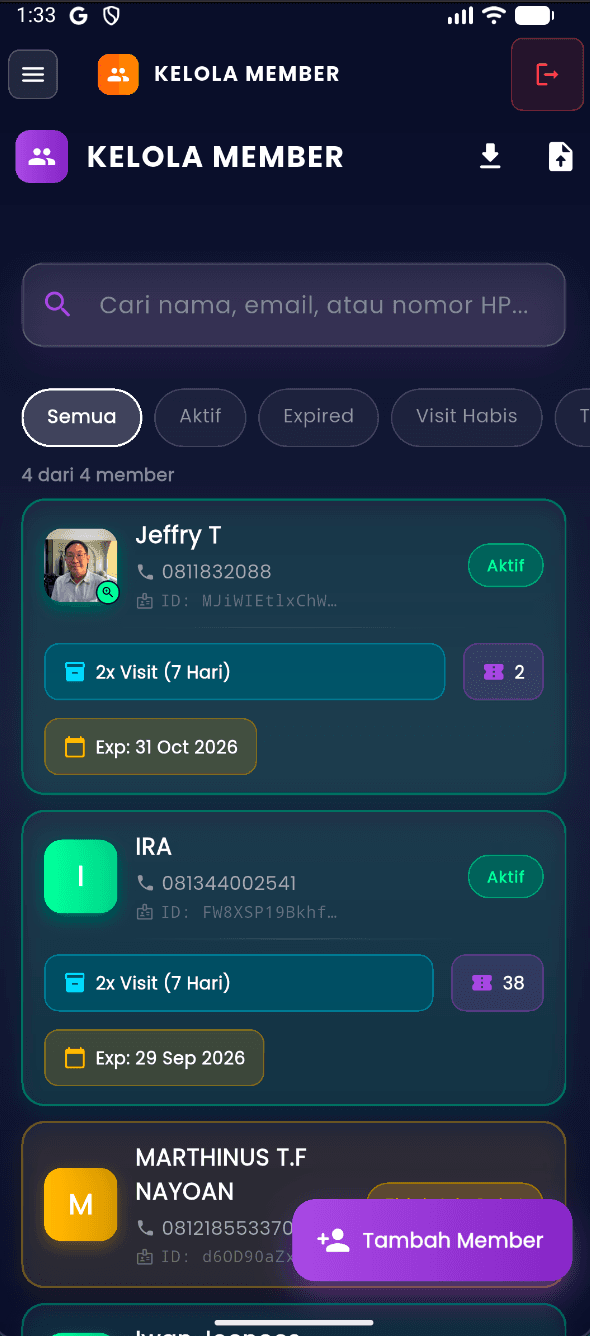Click the upload file icon
Screen dimensions: 590x1336
click(561, 157)
